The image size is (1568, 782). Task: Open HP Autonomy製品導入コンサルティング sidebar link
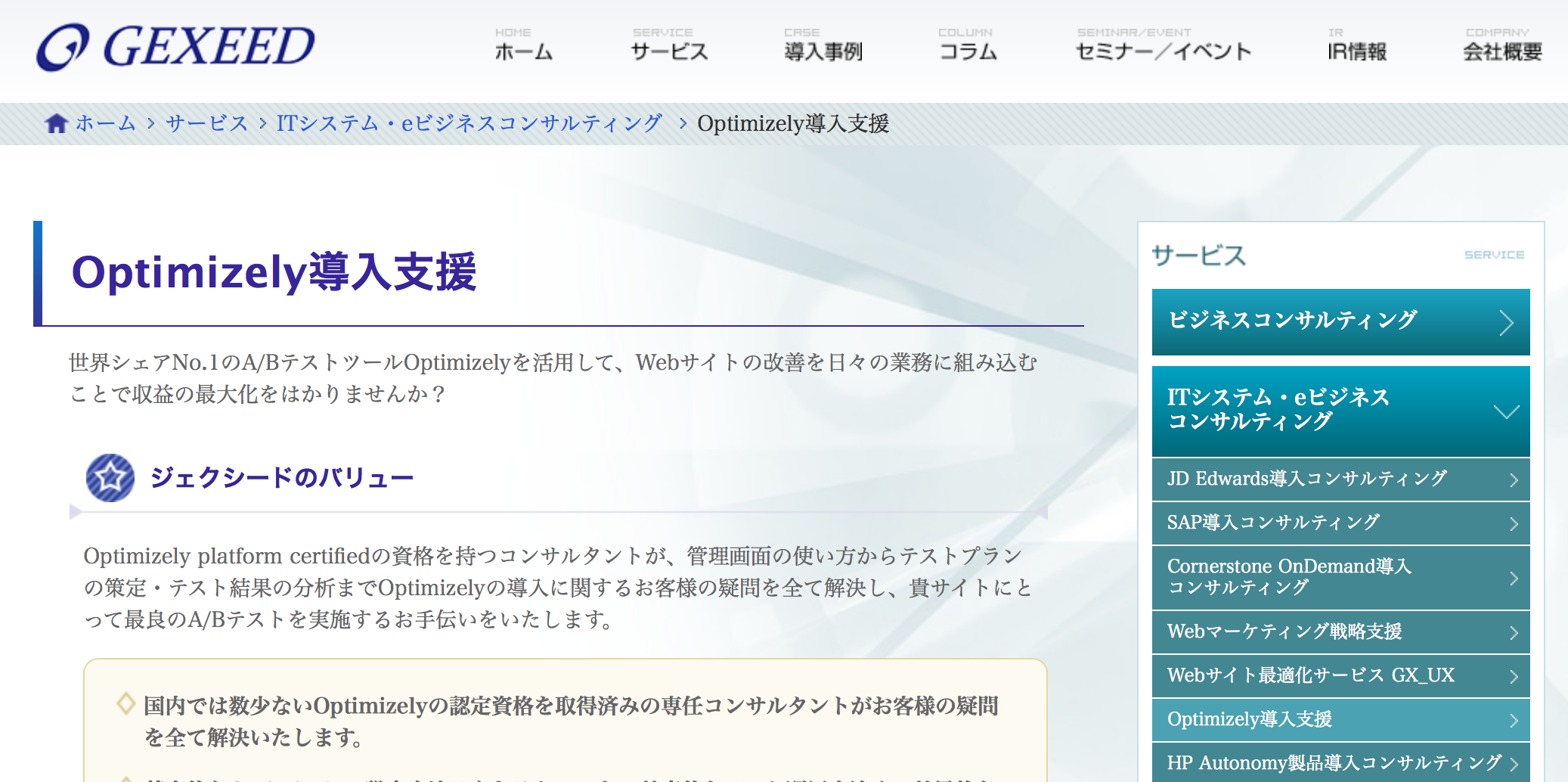pyautogui.click(x=1334, y=763)
